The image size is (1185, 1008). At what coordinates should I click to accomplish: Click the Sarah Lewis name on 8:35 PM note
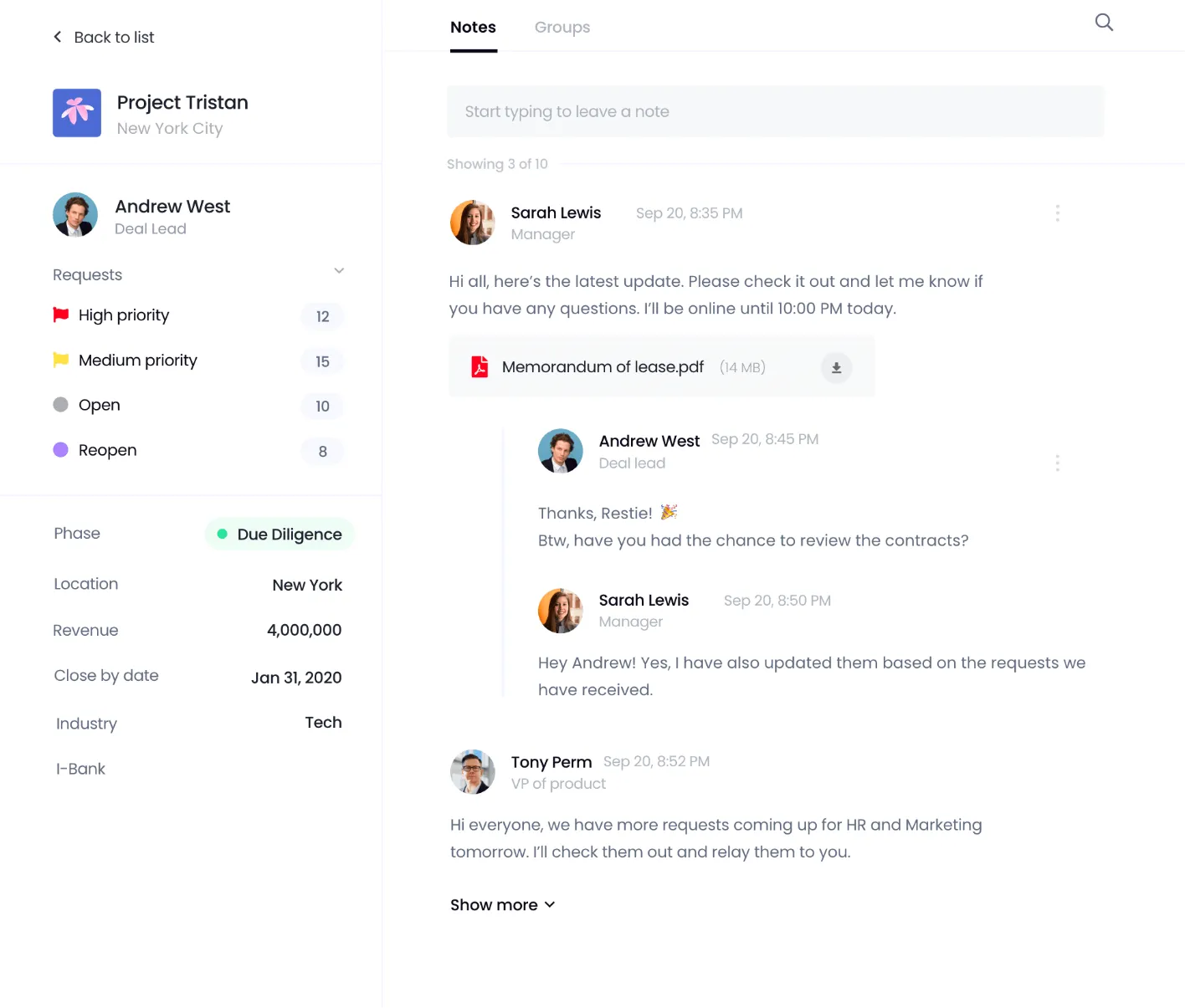556,212
